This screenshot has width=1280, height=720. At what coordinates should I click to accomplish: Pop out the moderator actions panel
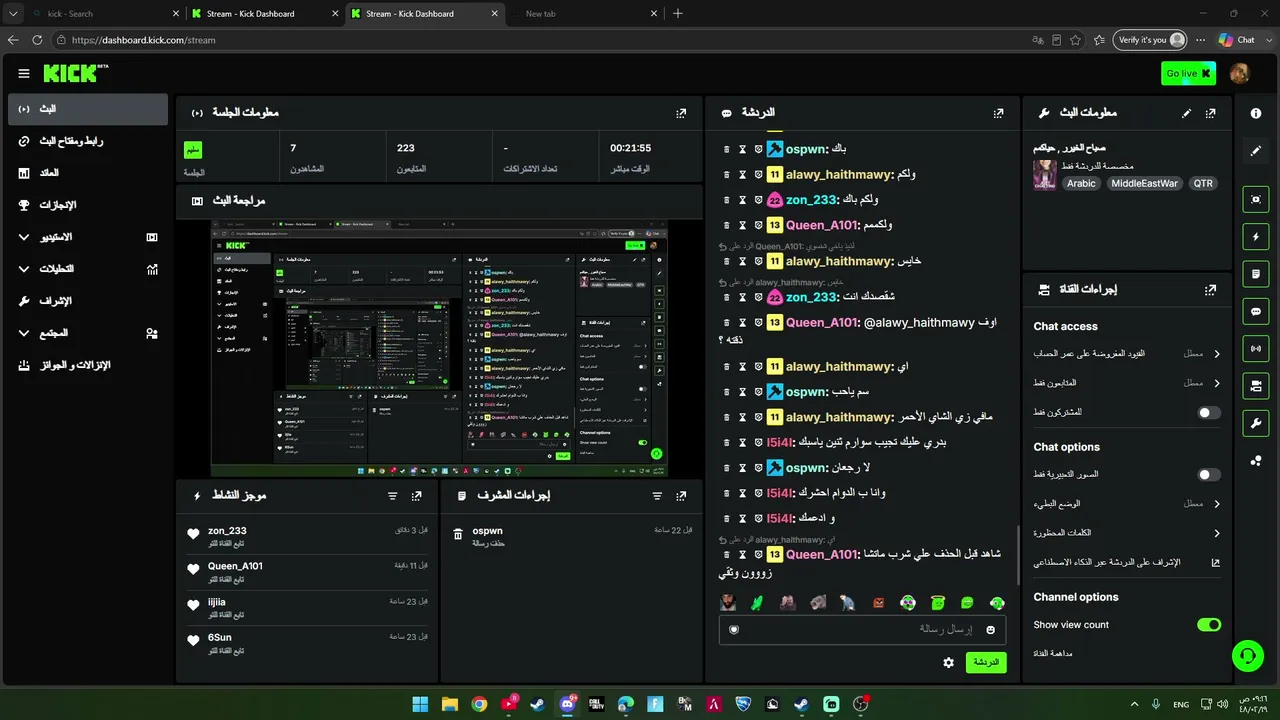coord(681,495)
